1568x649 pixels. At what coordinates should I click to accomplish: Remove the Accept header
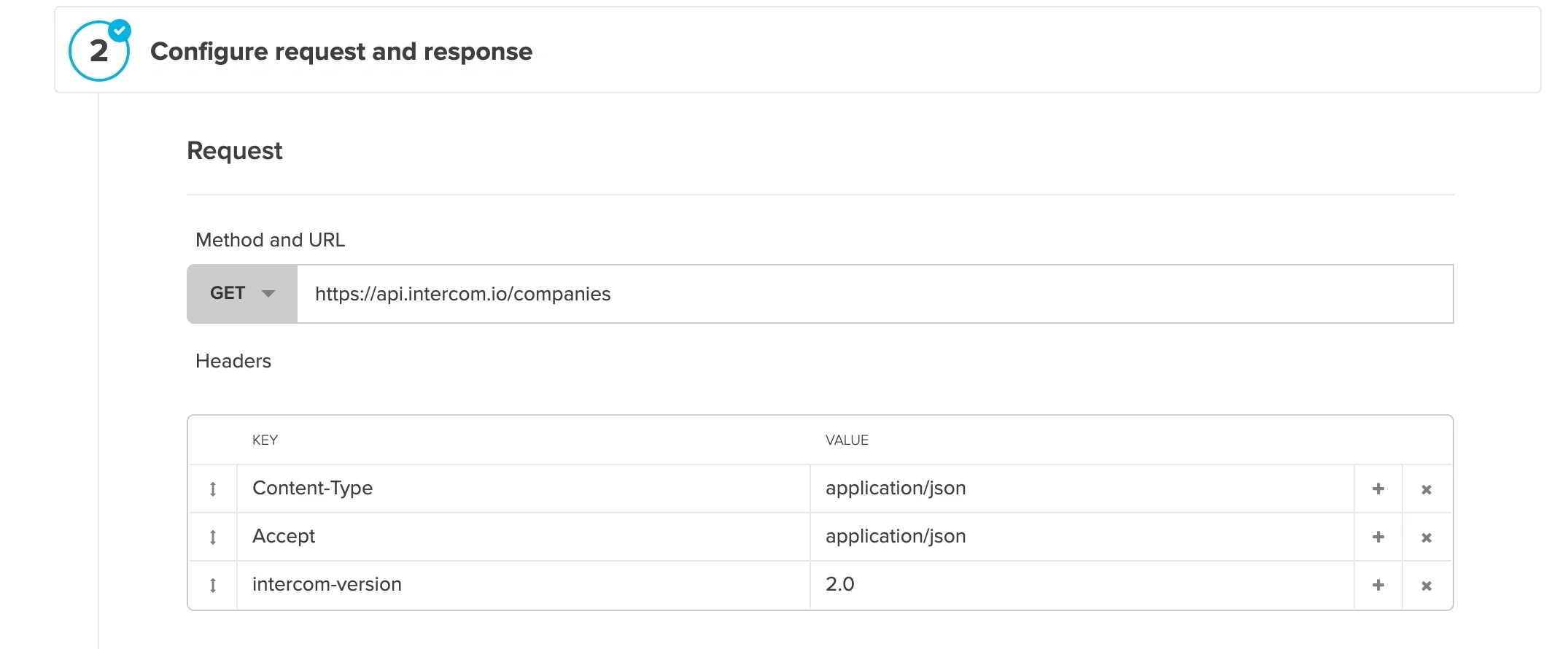(x=1427, y=537)
